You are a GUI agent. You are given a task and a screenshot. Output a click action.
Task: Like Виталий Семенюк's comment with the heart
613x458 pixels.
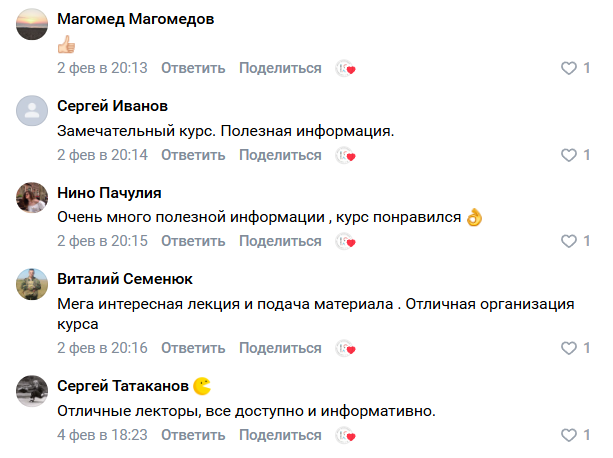[570, 348]
